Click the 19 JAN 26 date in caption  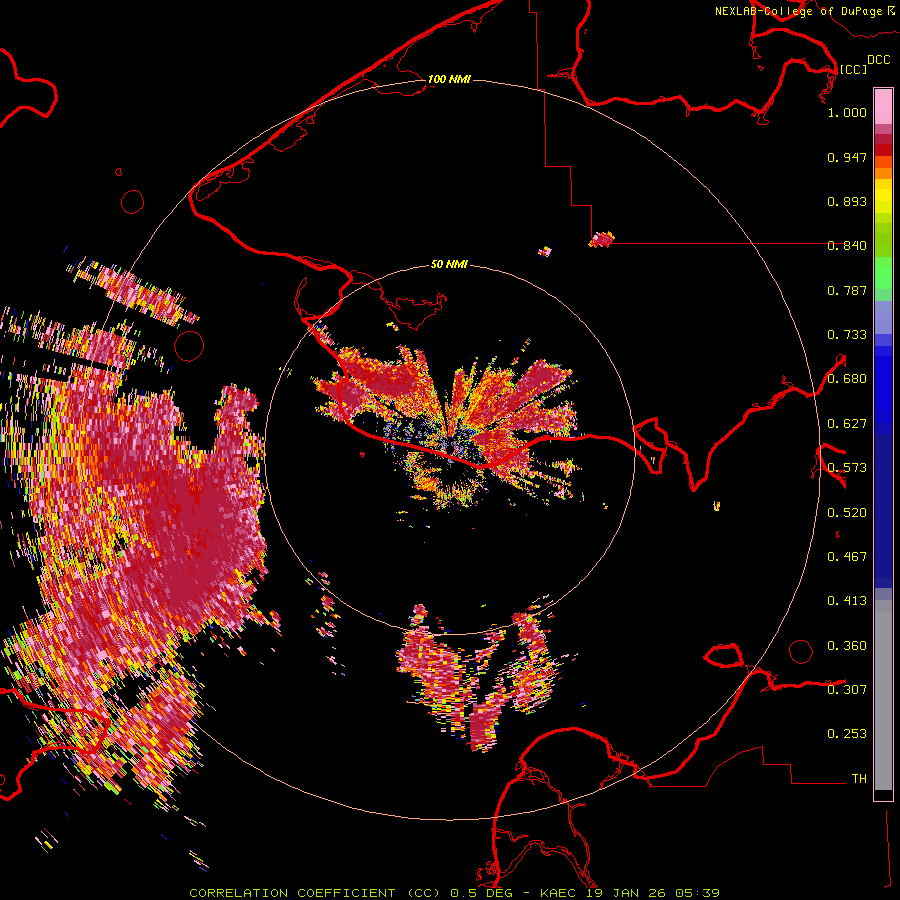pyautogui.click(x=626, y=893)
